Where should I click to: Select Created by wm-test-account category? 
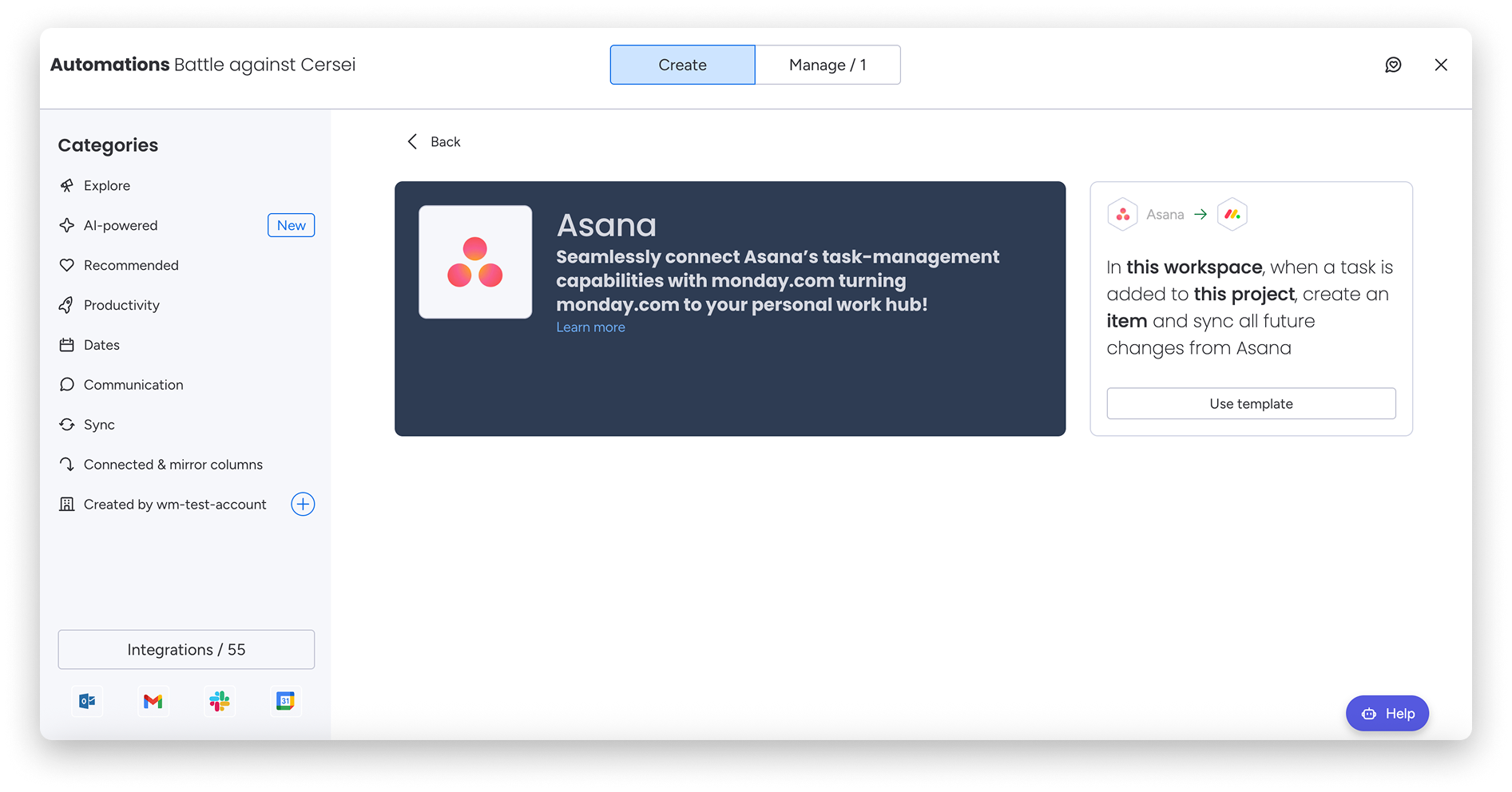[x=175, y=505]
